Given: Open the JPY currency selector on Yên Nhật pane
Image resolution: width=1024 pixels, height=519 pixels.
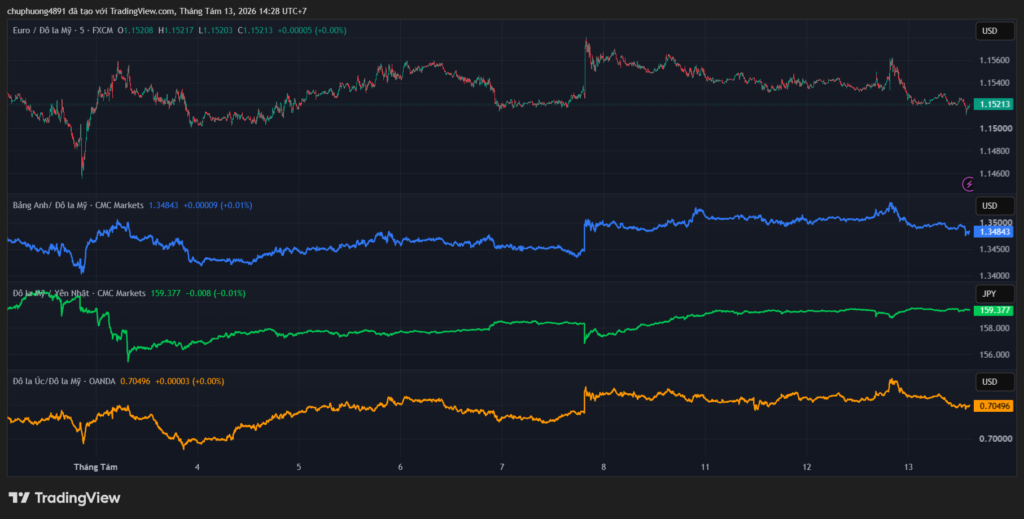Looking at the screenshot, I should click(995, 294).
